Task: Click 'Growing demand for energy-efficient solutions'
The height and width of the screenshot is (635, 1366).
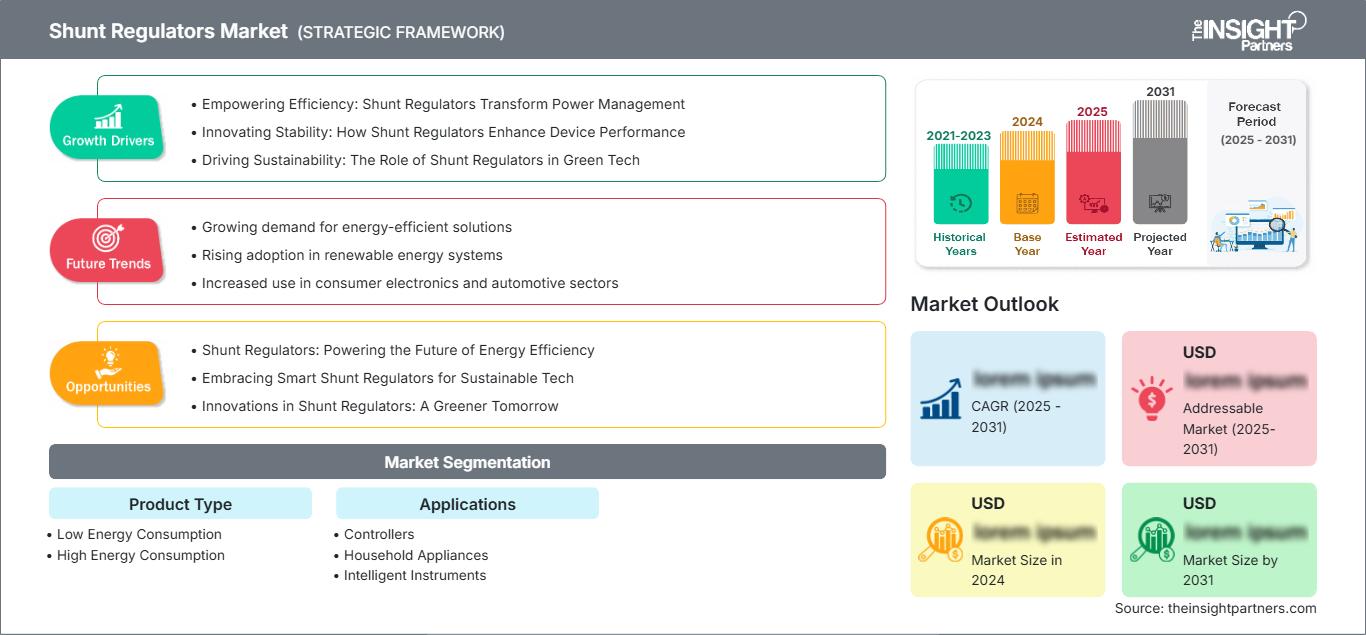Action: pyautogui.click(x=356, y=227)
